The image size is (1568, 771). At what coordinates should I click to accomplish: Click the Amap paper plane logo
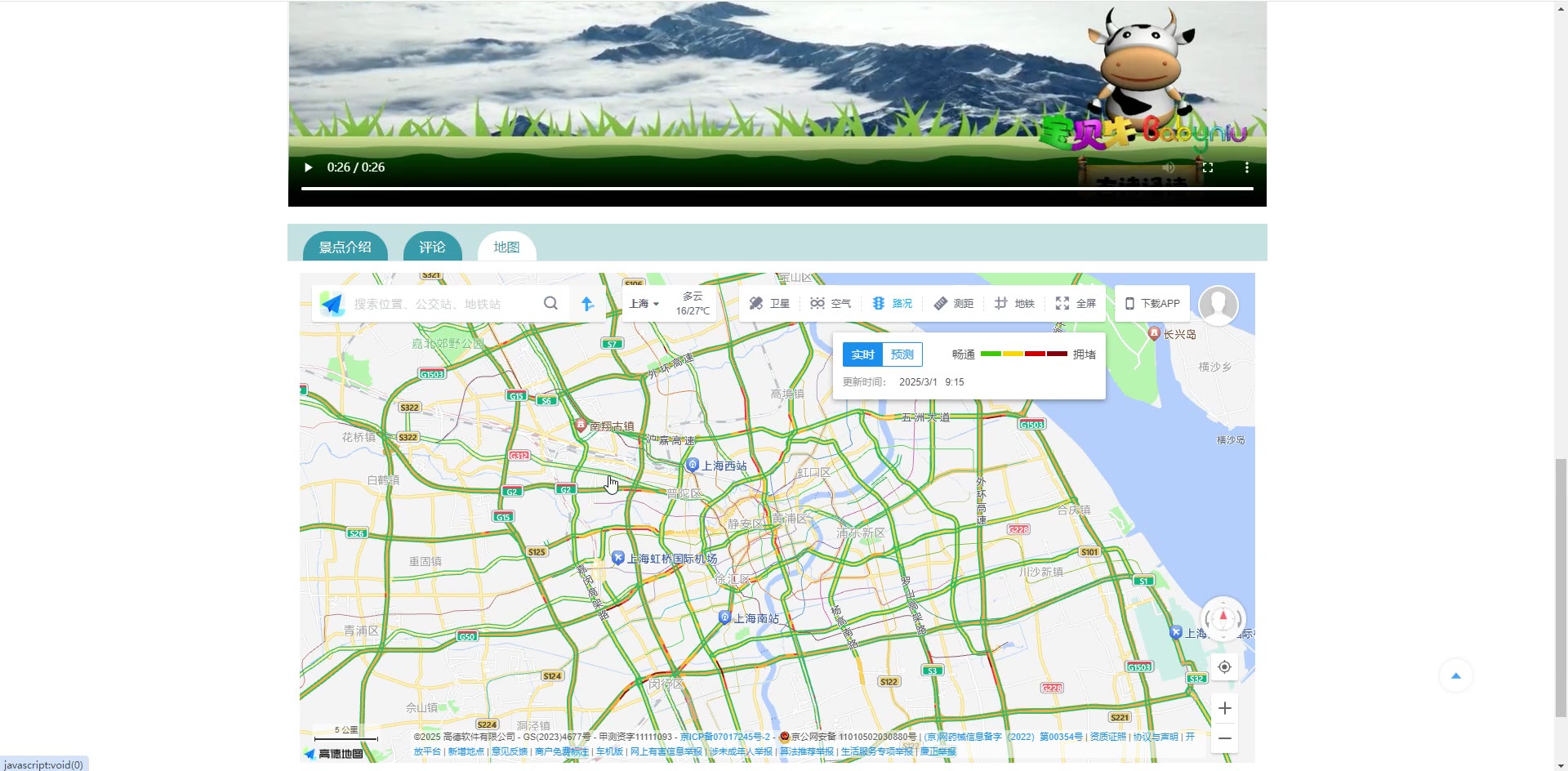(x=332, y=304)
